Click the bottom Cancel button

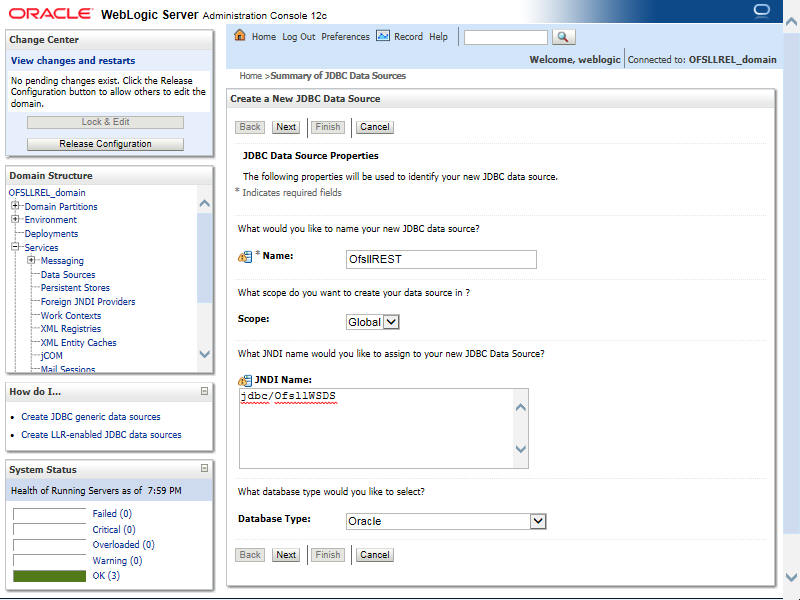pos(374,555)
